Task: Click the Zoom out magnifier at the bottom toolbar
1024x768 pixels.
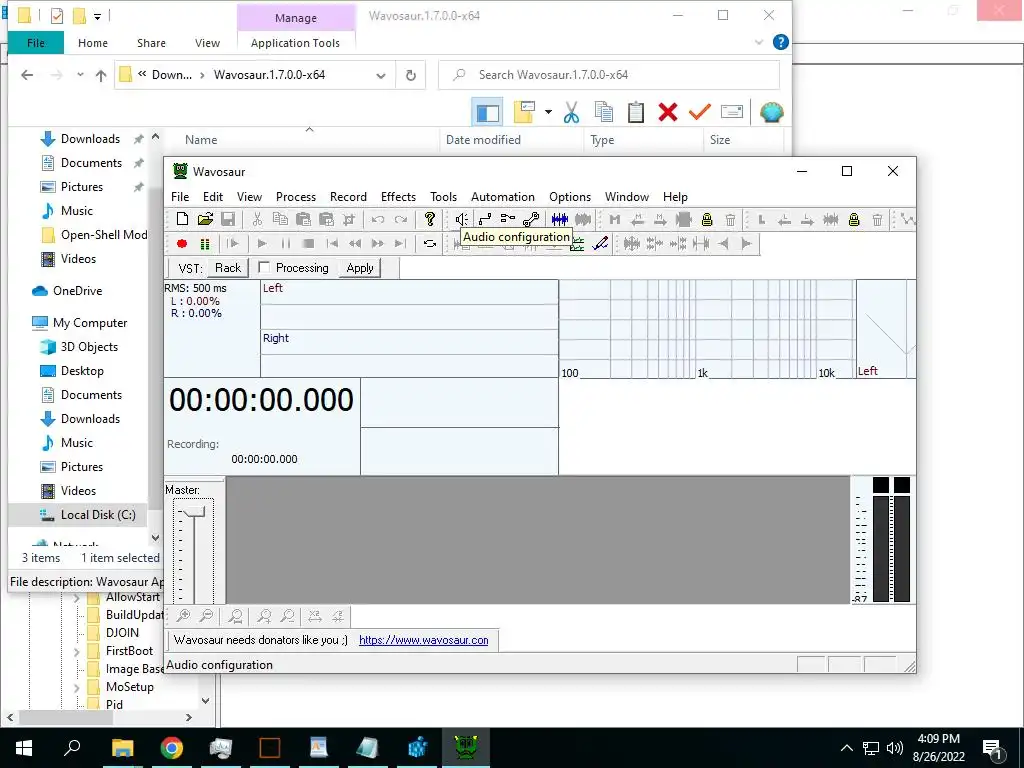Action: point(206,616)
